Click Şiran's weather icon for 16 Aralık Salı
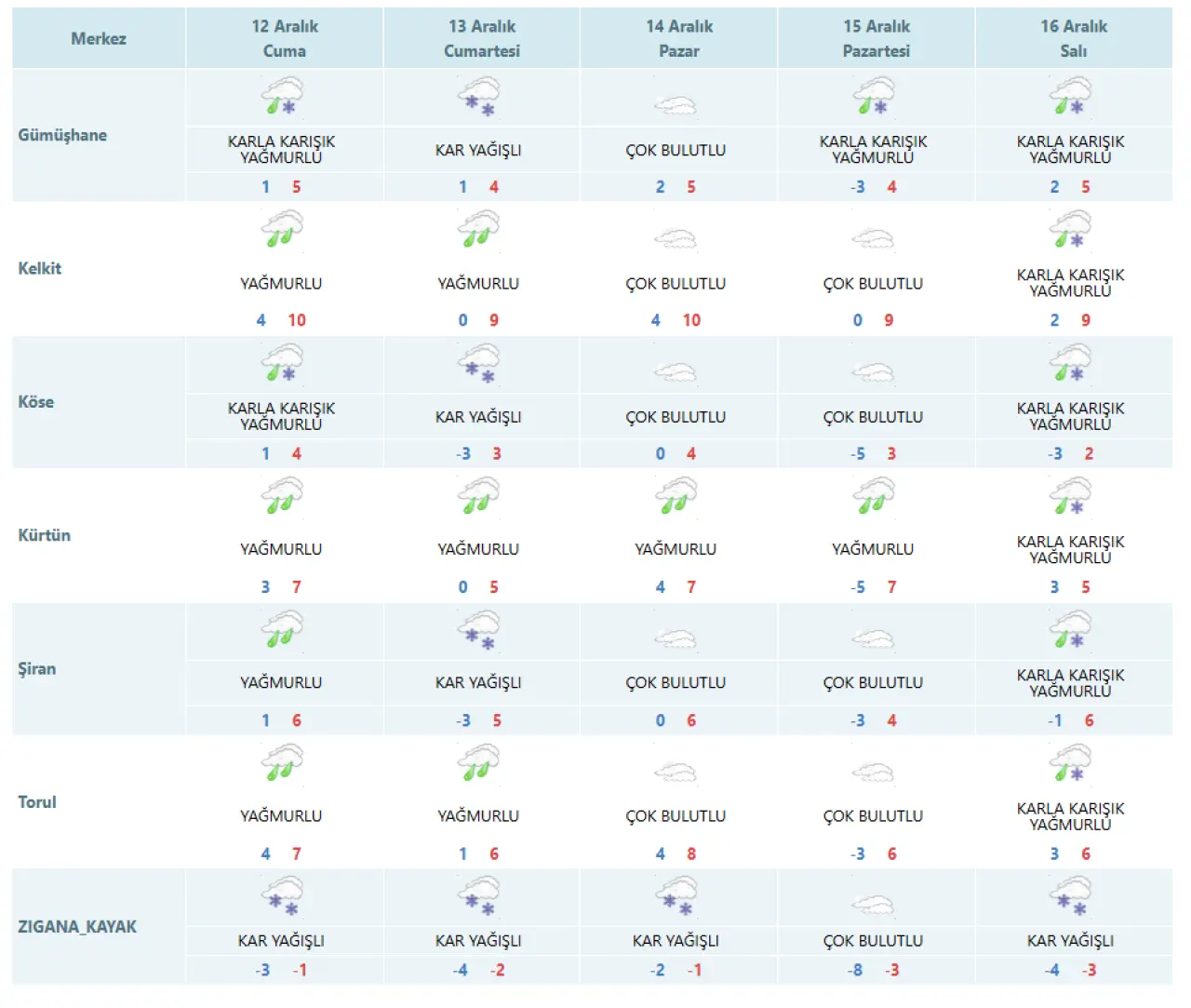This screenshot has height=1008, width=1191. click(x=1071, y=629)
